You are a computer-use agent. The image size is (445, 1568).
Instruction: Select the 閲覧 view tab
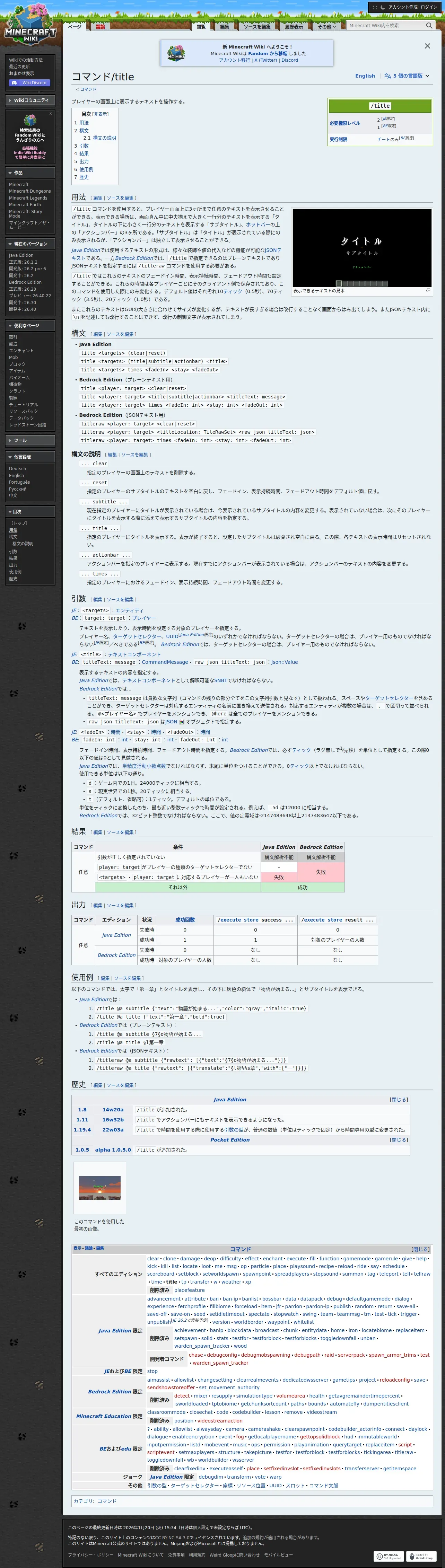point(201,27)
